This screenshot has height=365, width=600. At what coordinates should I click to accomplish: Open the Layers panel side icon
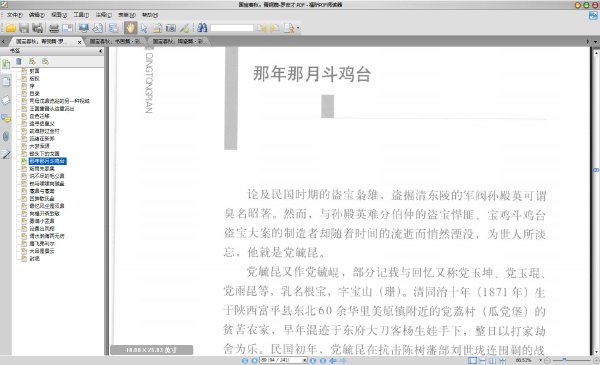click(x=6, y=100)
